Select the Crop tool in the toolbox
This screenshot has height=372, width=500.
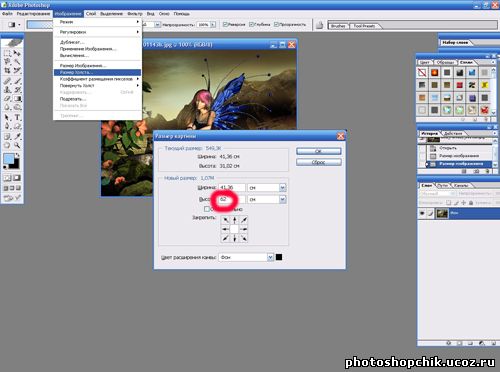[x=7, y=71]
